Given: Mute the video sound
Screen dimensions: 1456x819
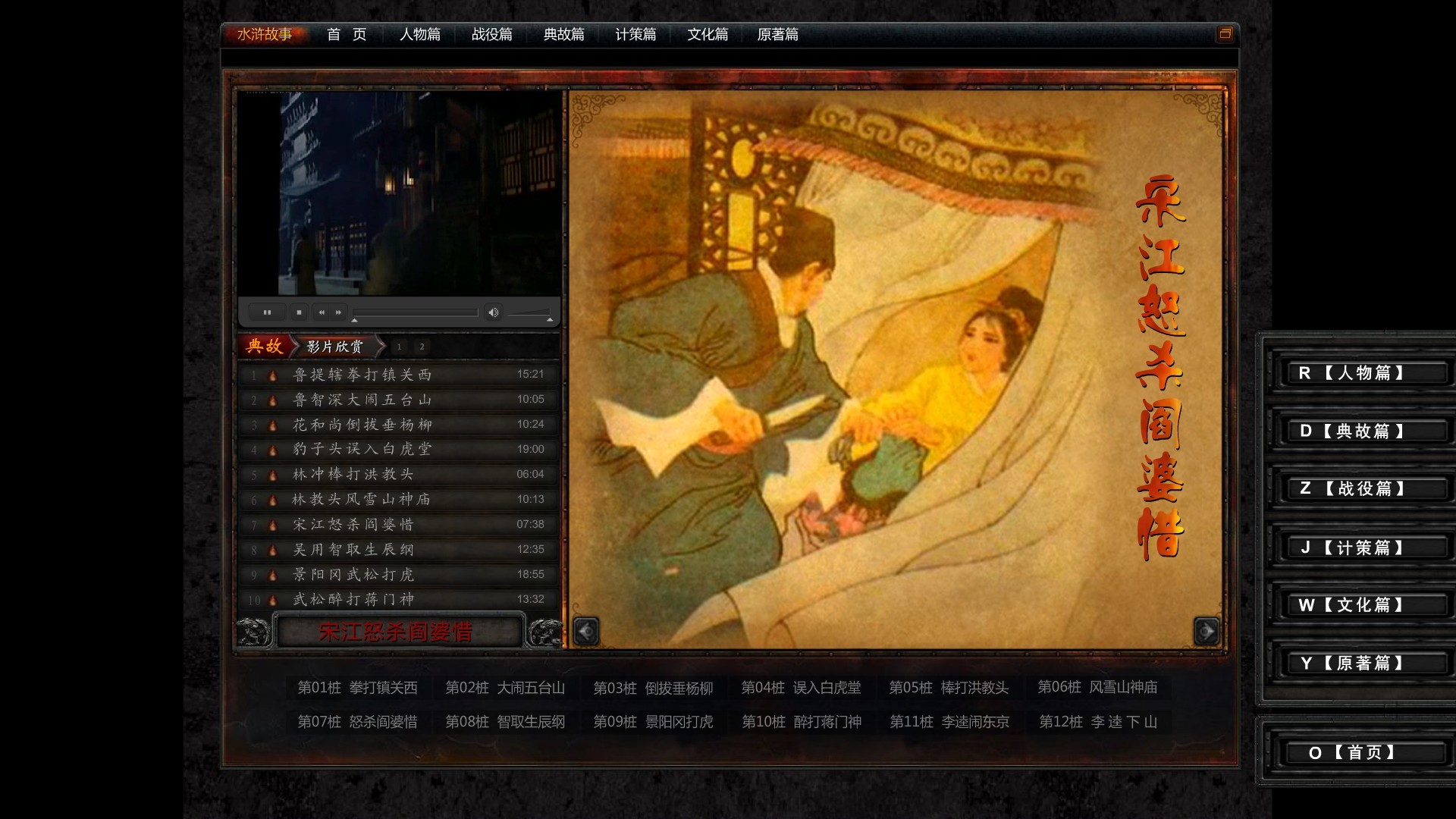Looking at the screenshot, I should click(493, 312).
